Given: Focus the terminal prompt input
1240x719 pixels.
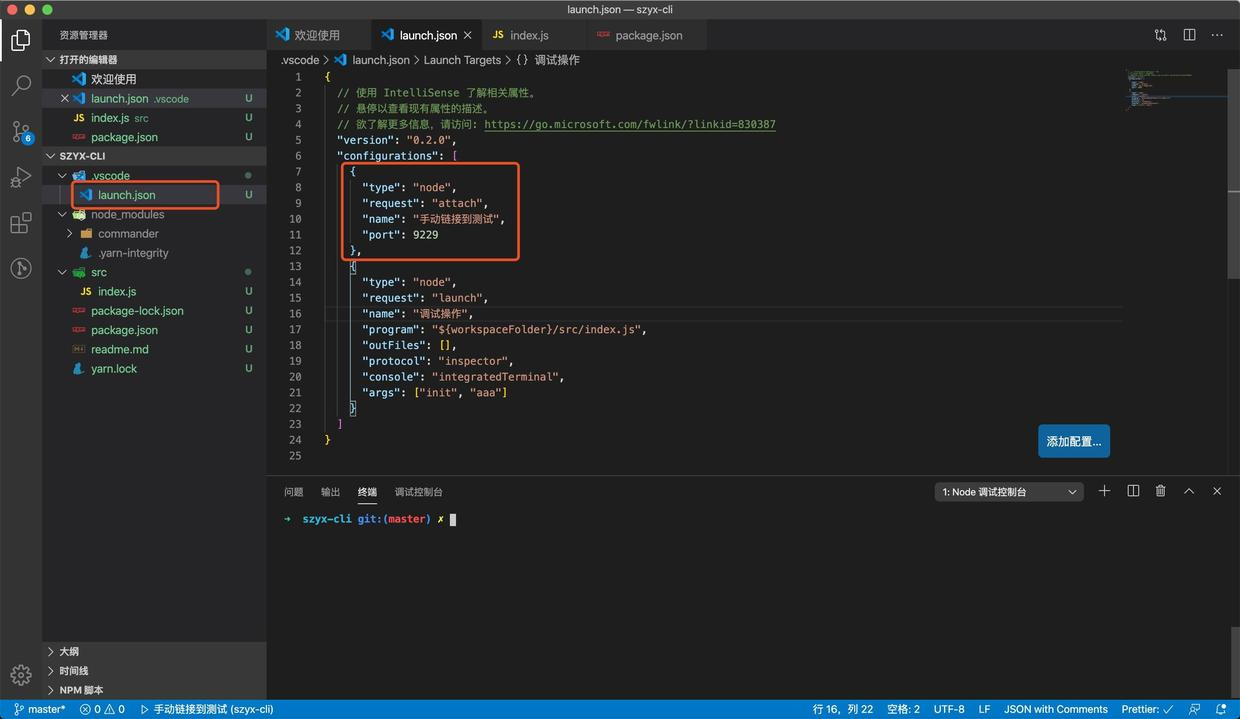Looking at the screenshot, I should tap(452, 520).
